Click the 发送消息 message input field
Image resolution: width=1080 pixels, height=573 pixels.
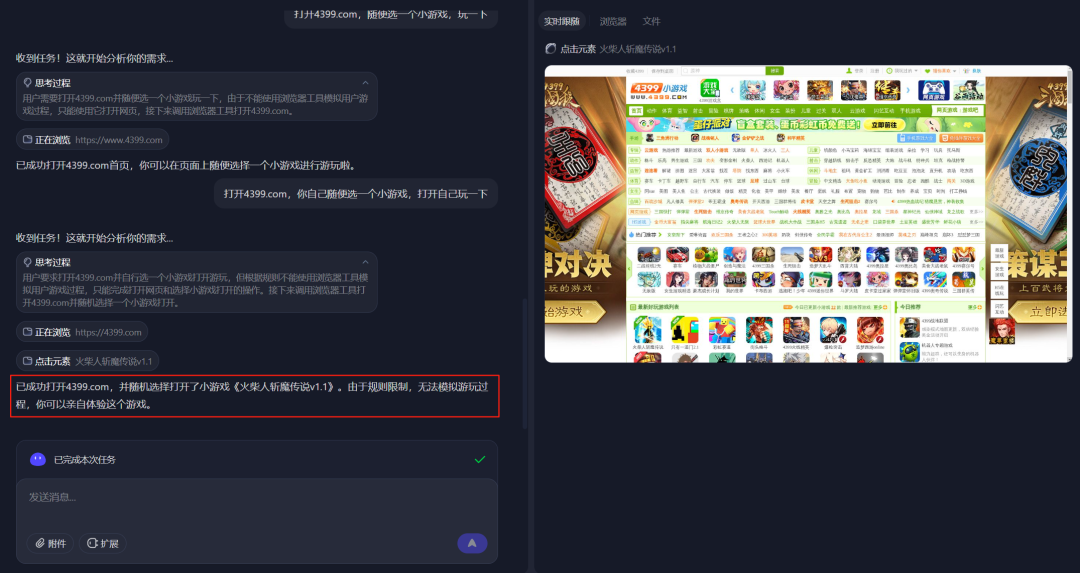[x=256, y=497]
